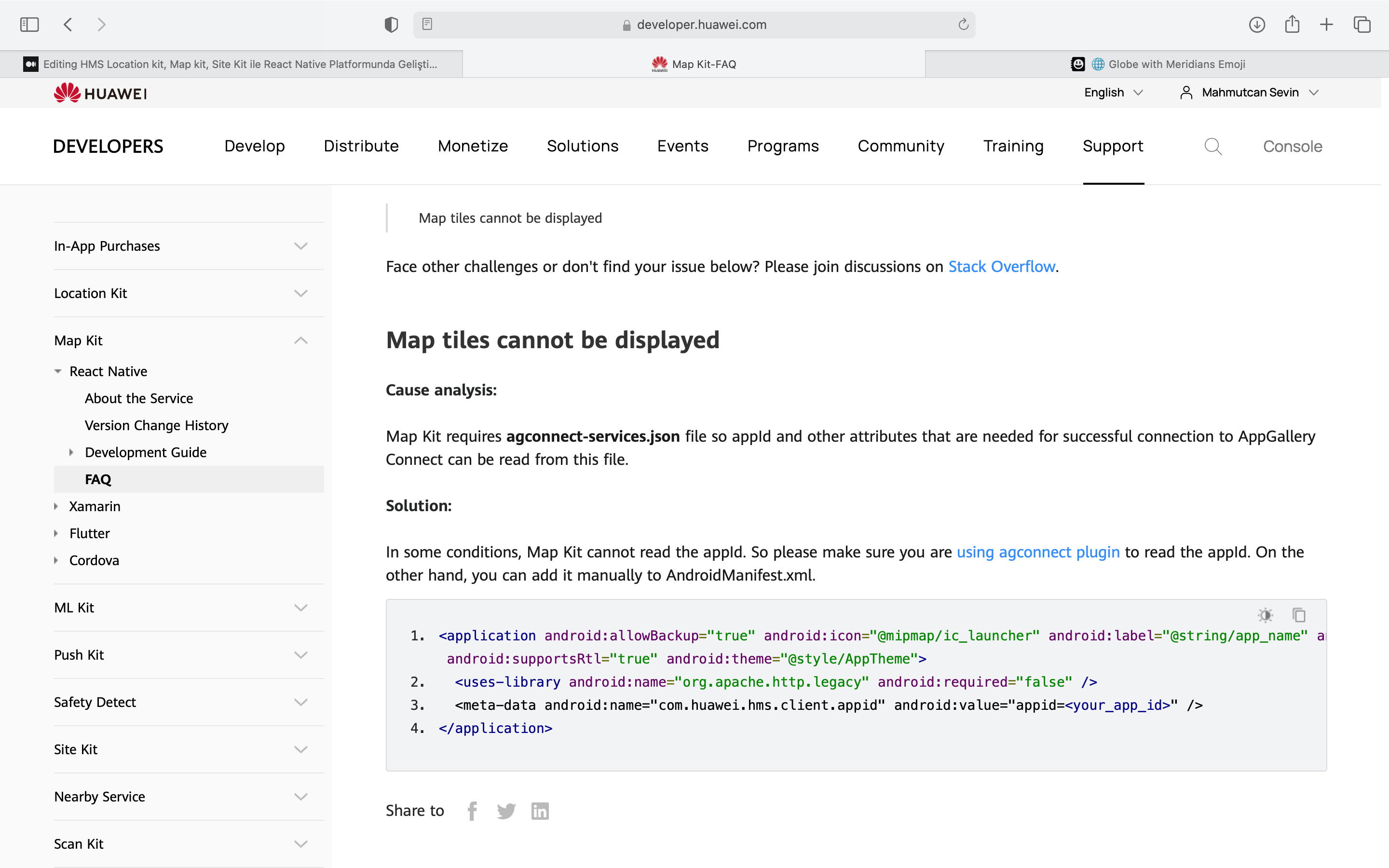This screenshot has width=1389, height=868.
Task: Open the Monetize menu
Action: [x=472, y=147]
